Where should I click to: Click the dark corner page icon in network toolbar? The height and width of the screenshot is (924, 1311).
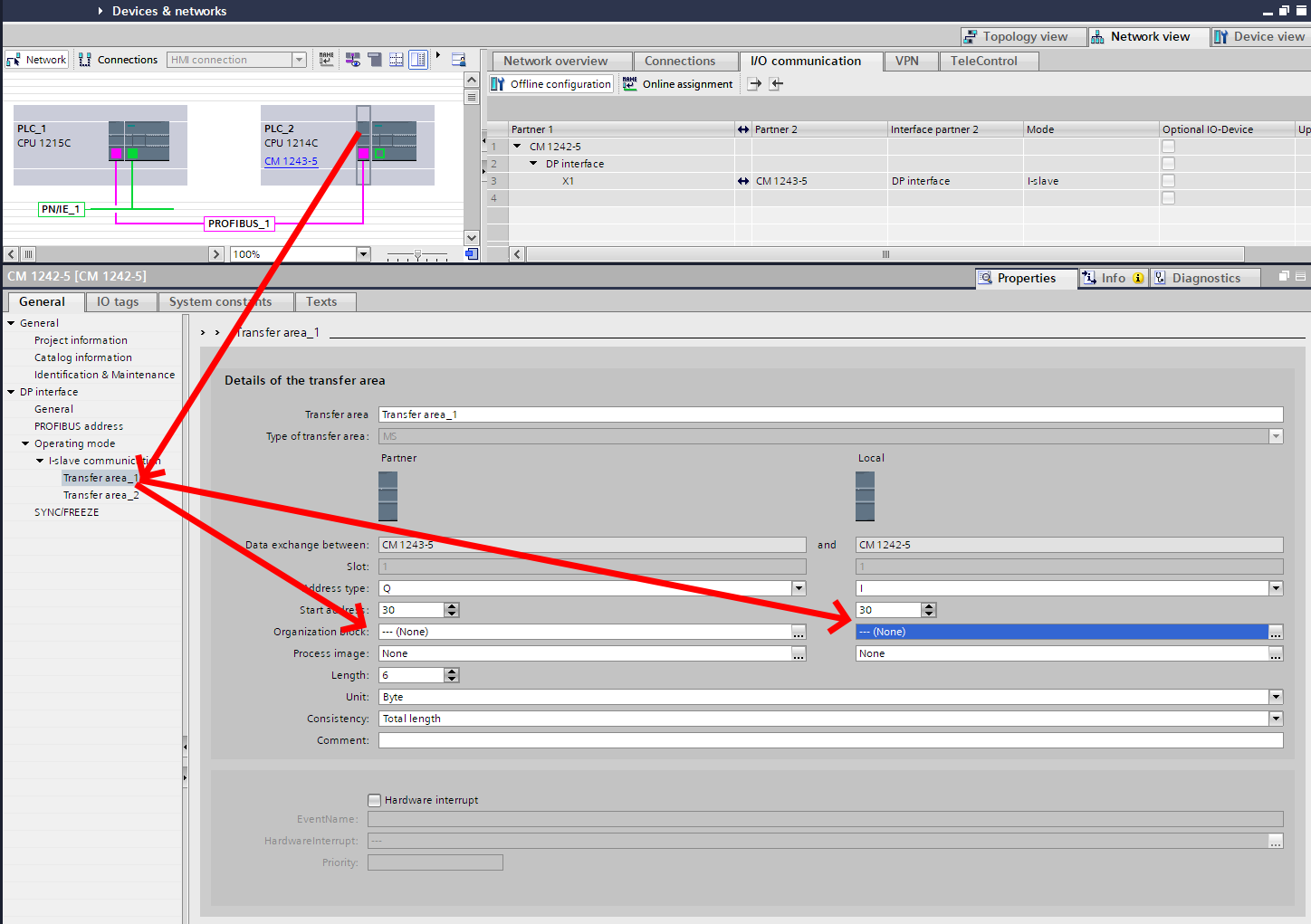375,60
